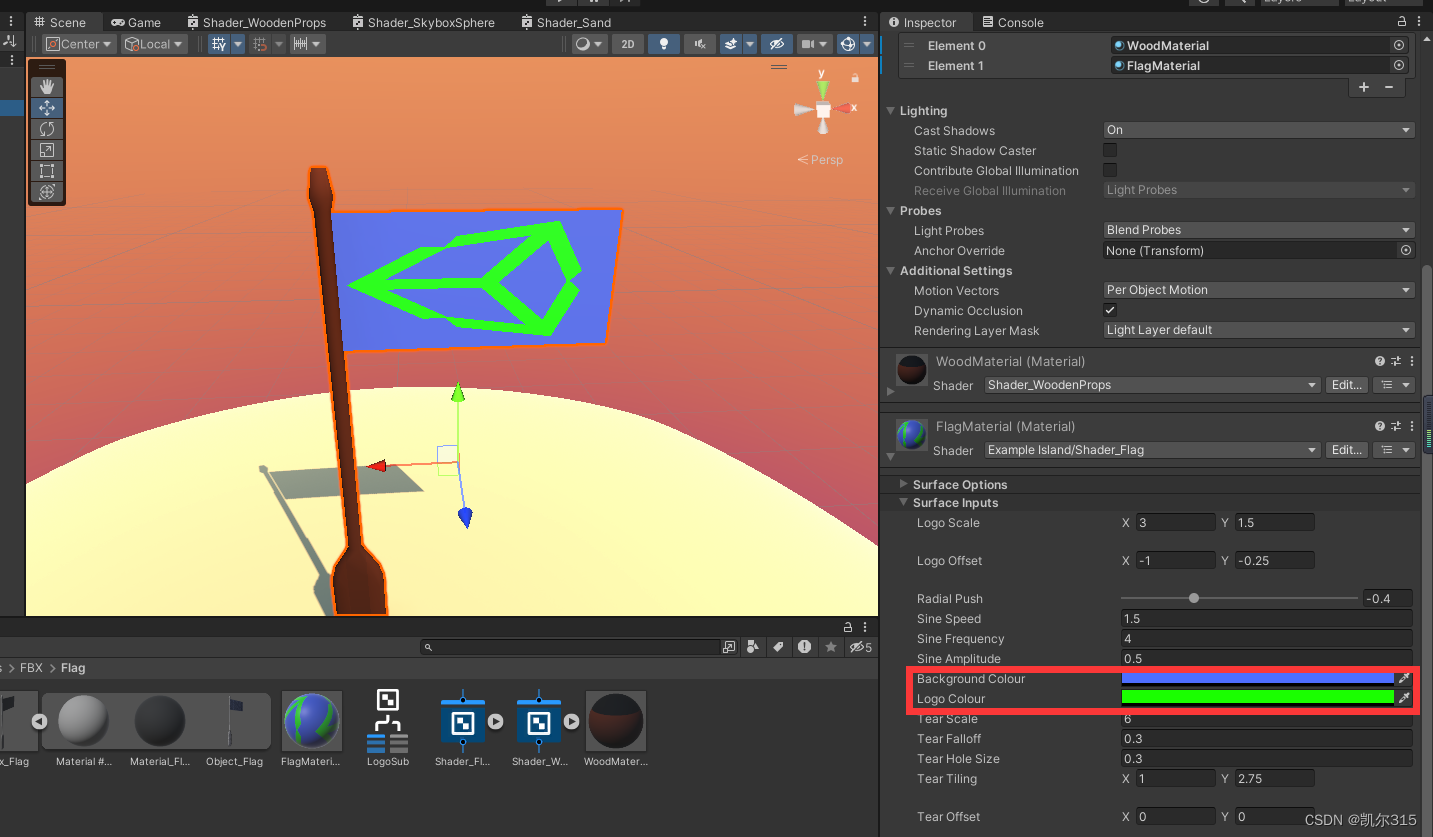Open FlagMaterial help icon
This screenshot has height=837, width=1433.
(x=1380, y=426)
